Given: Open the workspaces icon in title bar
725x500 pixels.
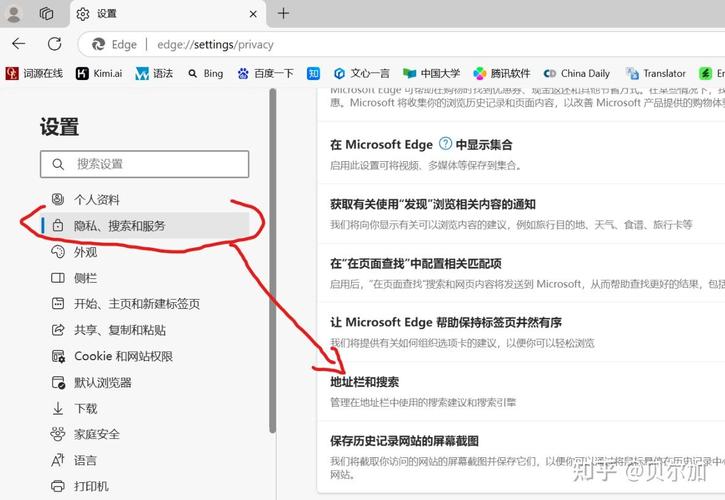Looking at the screenshot, I should point(46,13).
